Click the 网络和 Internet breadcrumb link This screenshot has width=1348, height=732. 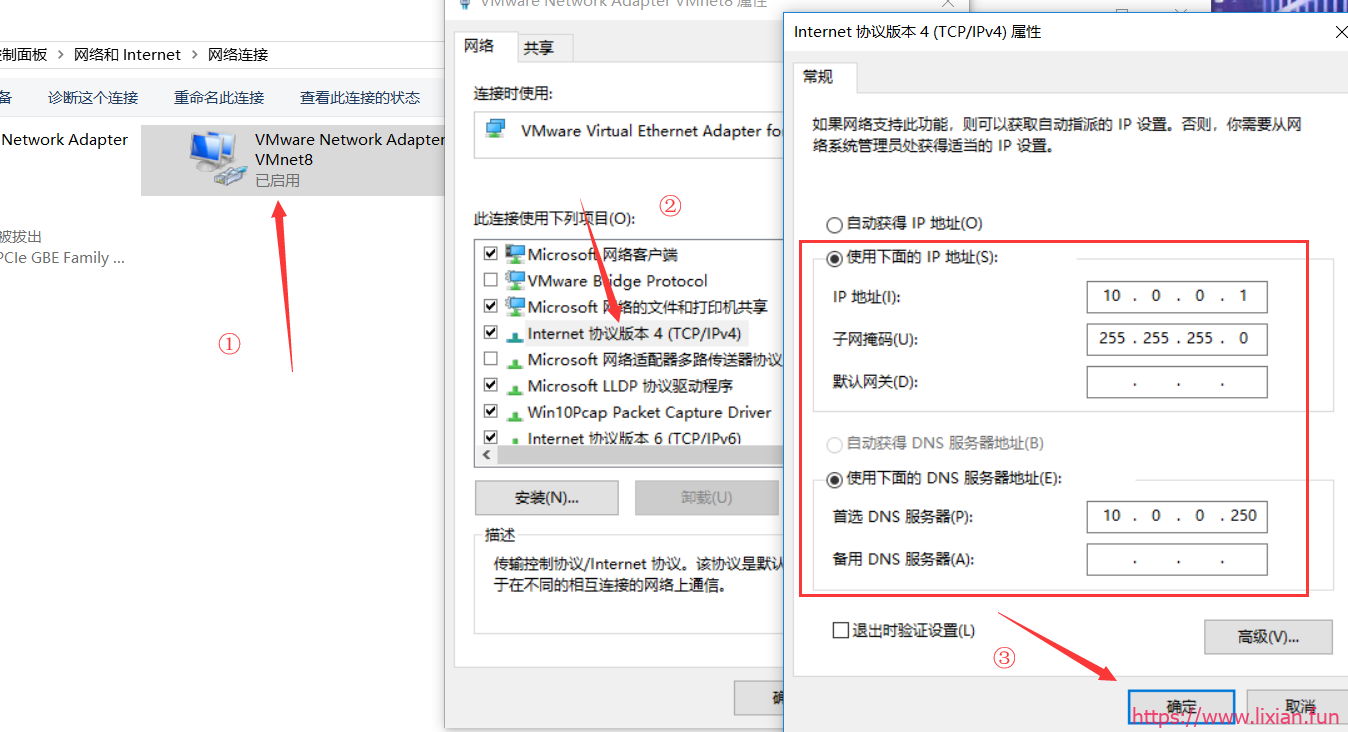click(128, 55)
